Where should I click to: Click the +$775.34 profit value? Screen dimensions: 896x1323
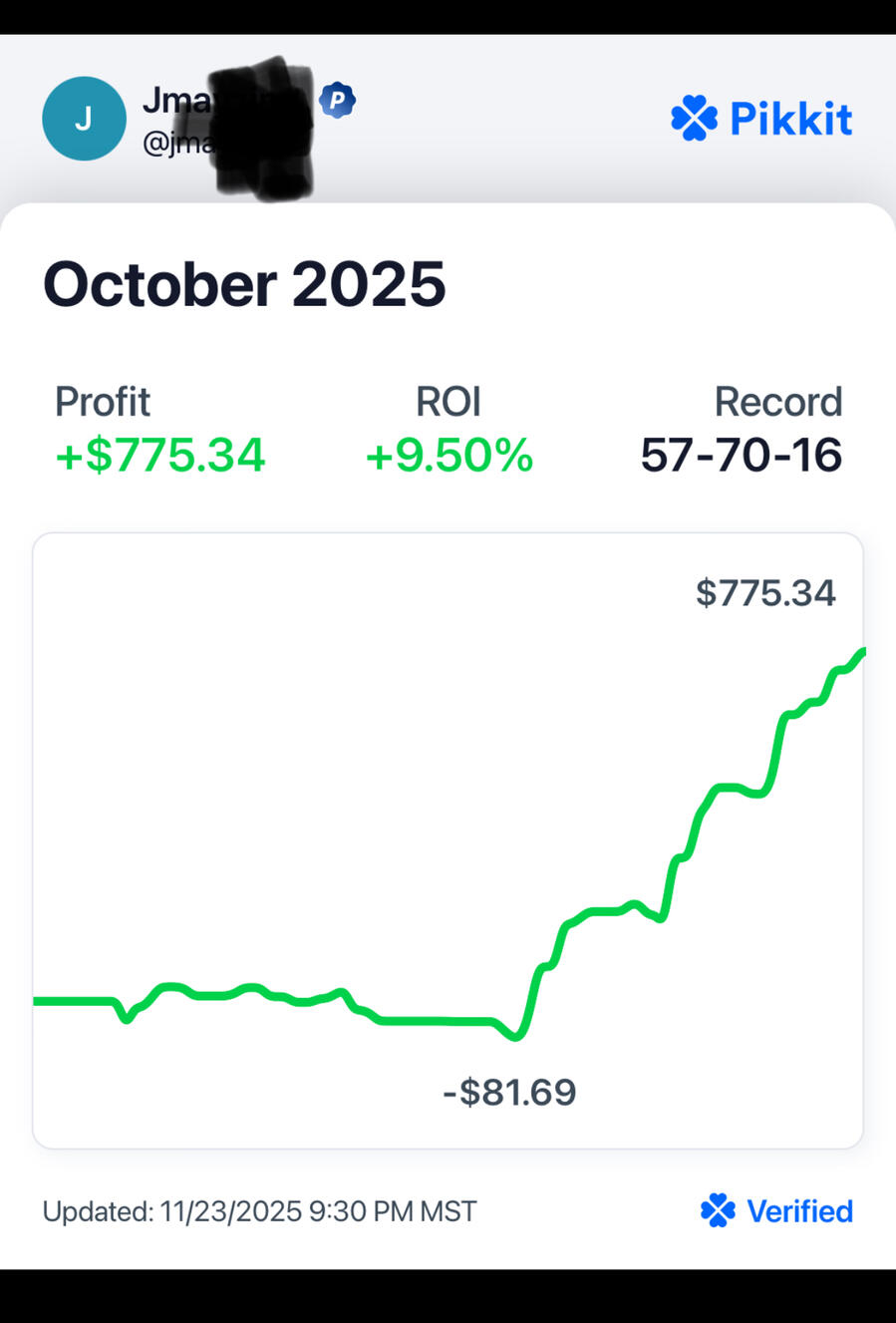pyautogui.click(x=160, y=456)
